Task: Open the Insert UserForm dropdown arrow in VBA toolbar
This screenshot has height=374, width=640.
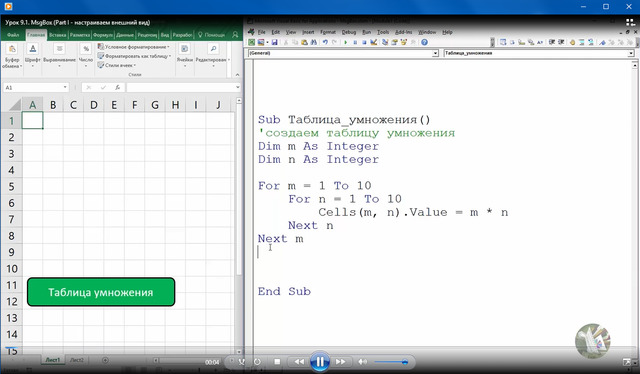Action: click(x=267, y=42)
